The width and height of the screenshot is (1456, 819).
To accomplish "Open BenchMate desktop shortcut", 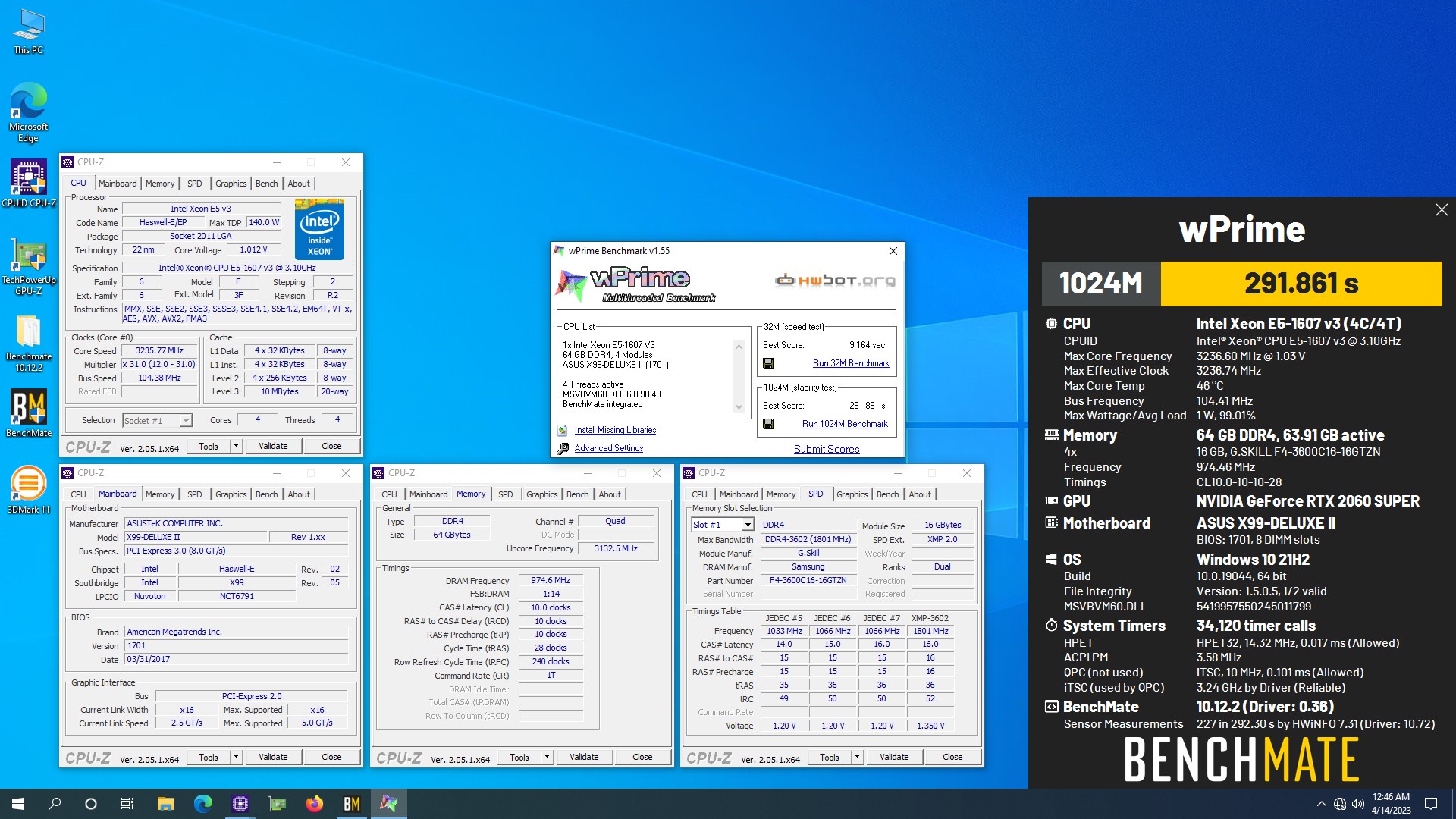I will click(x=28, y=413).
